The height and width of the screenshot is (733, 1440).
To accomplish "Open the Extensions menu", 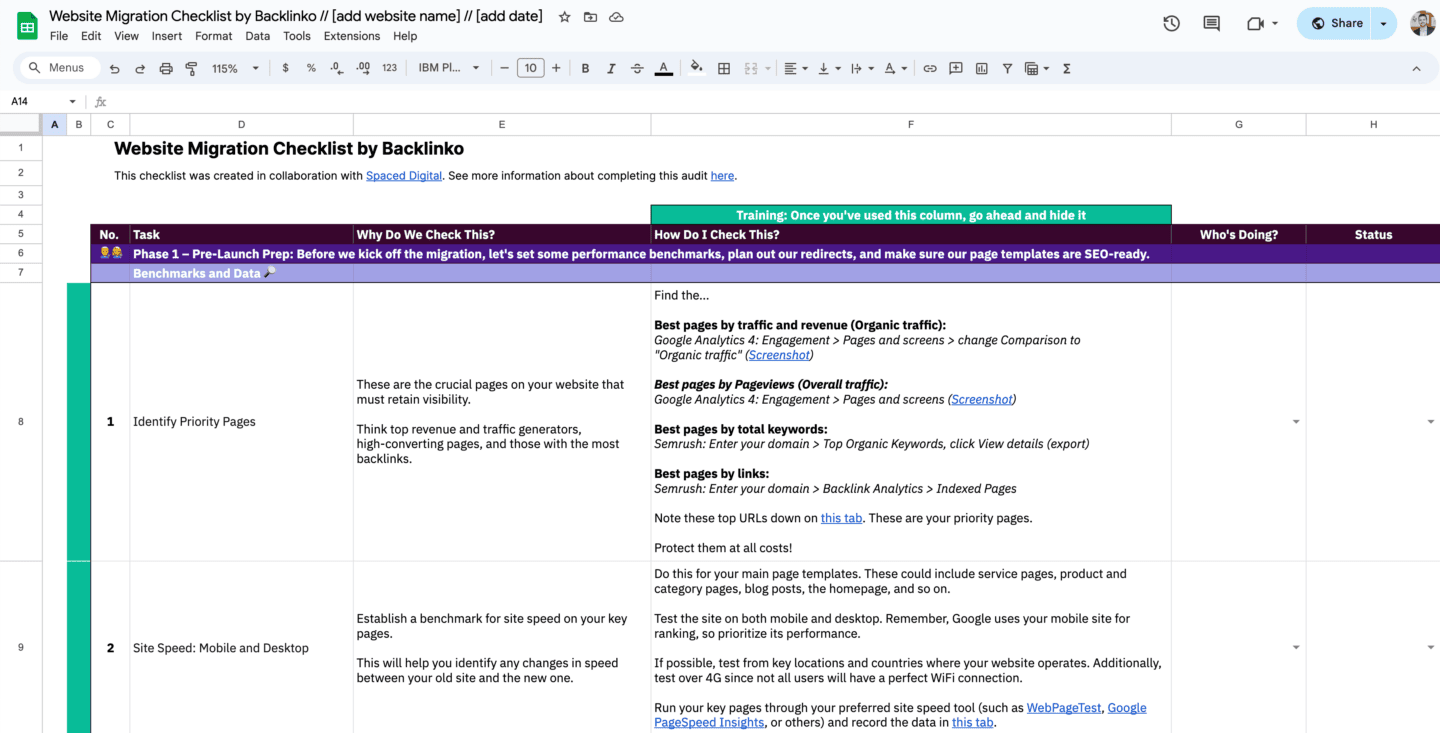I will 351,36.
